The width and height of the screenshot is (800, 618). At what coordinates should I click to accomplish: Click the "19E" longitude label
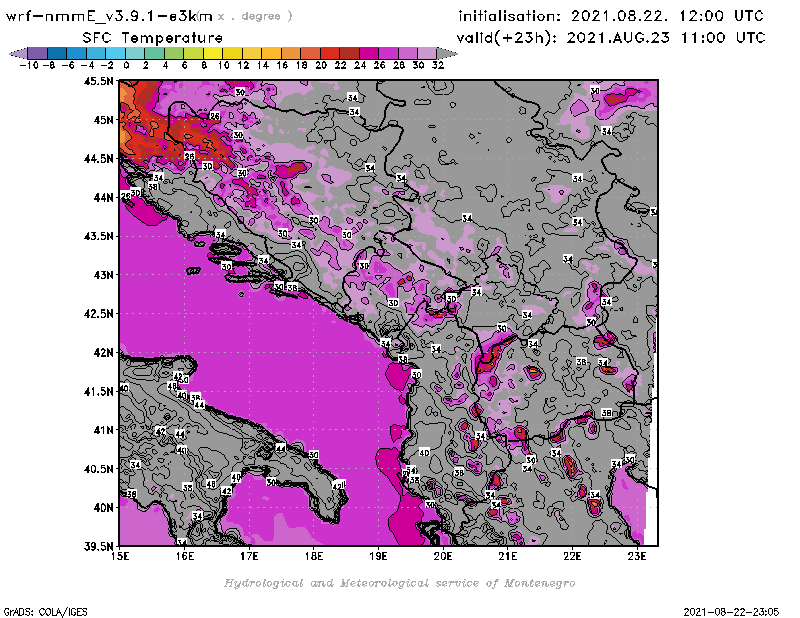pos(379,556)
